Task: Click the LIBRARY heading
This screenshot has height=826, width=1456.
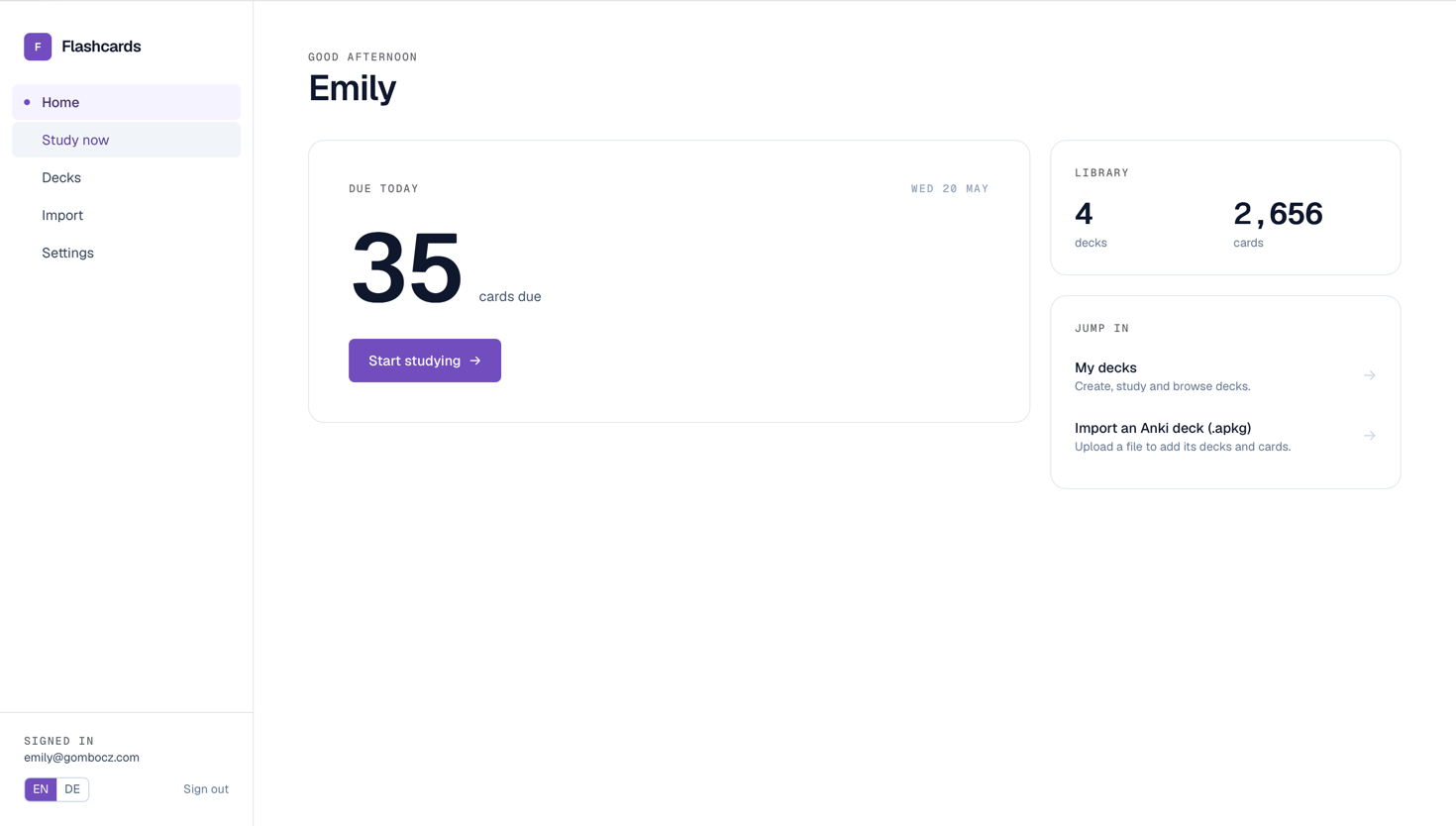Action: [x=1101, y=172]
